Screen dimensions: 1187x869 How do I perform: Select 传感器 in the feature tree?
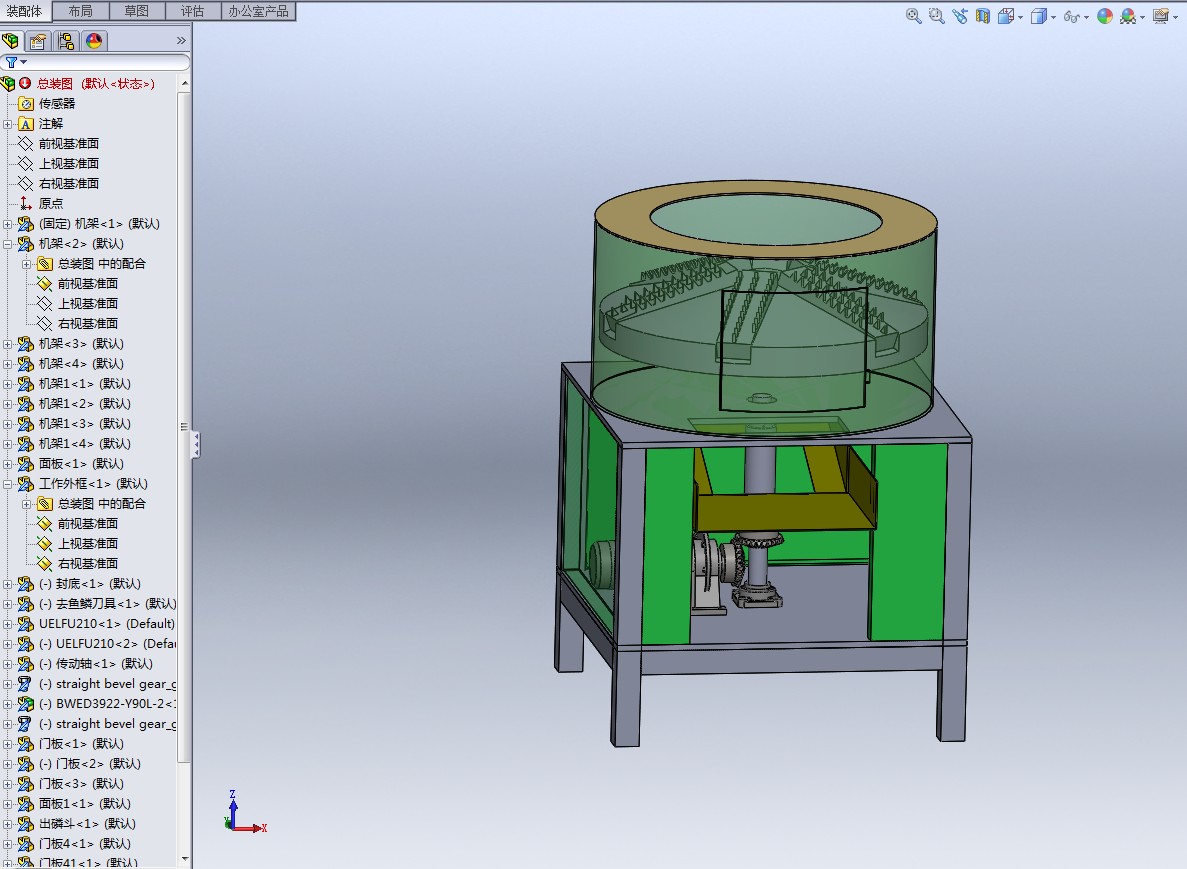57,104
